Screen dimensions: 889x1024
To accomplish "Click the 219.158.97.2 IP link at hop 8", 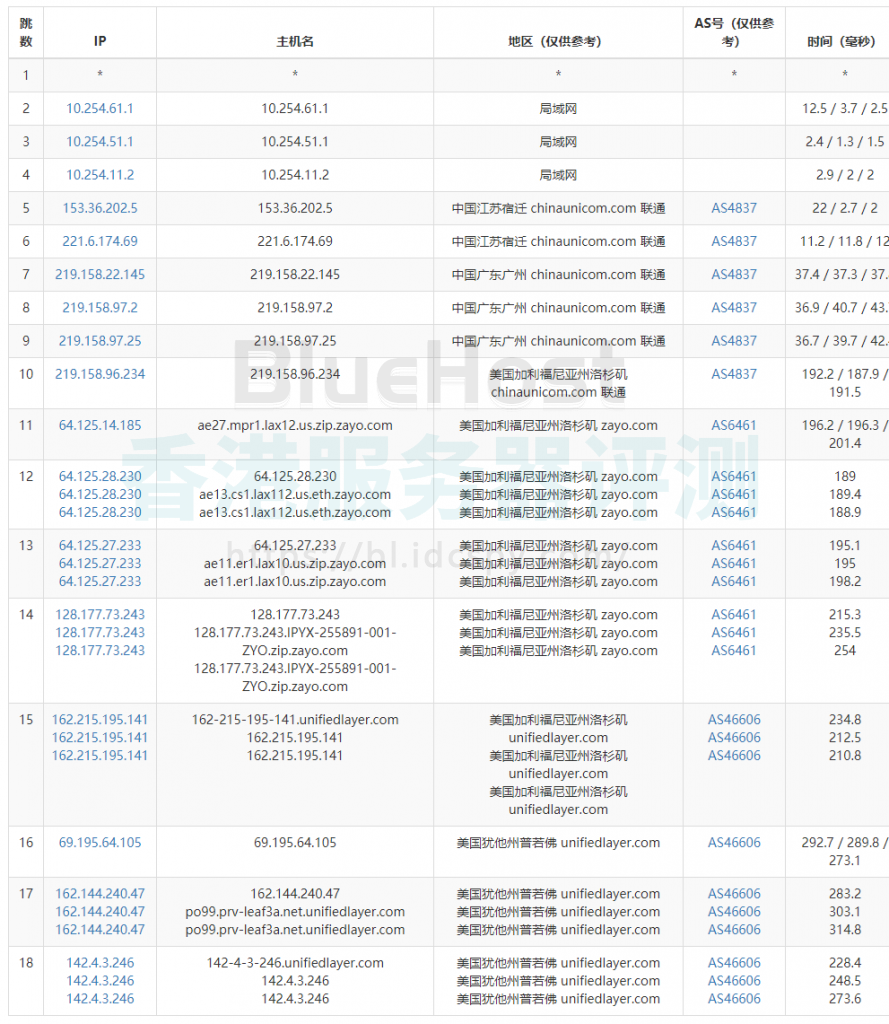I will (x=100, y=307).
